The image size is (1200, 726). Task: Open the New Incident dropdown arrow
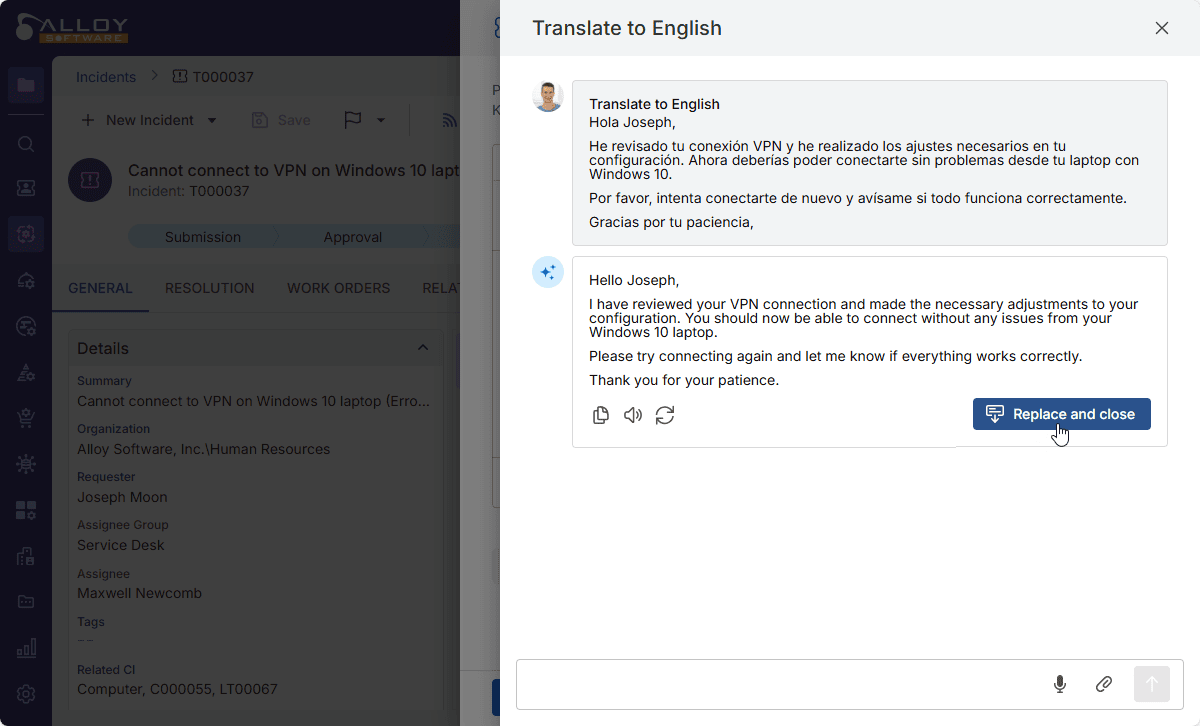pyautogui.click(x=212, y=120)
